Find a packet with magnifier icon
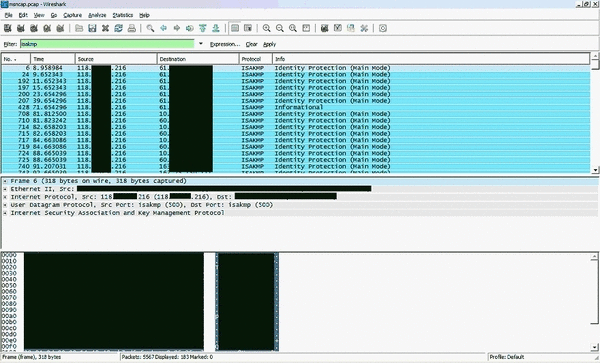The image size is (600, 363). [x=150, y=28]
